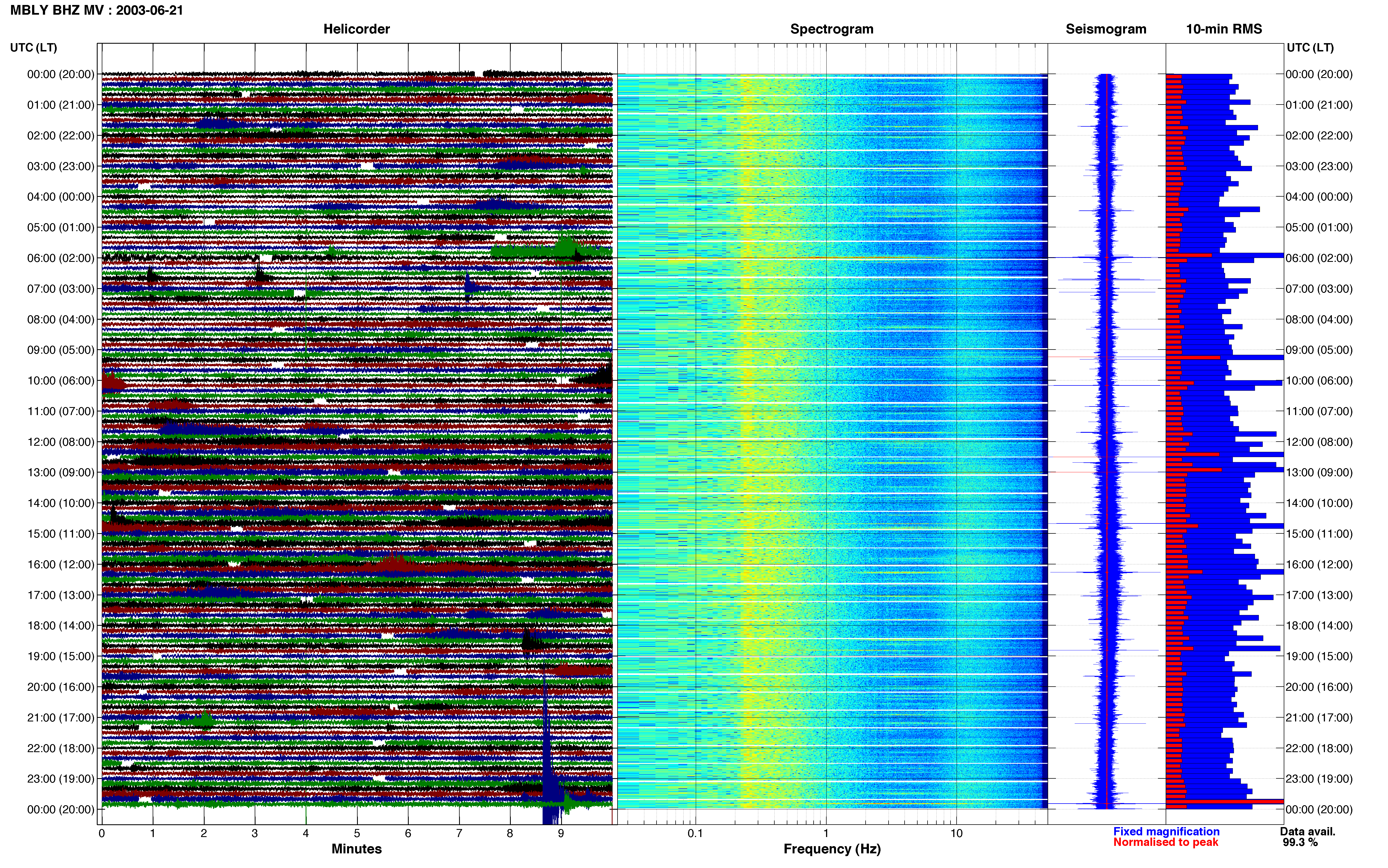The width and height of the screenshot is (1388, 868).
Task: Click 17:00 (13:00) on the RMS time axis
Action: click(x=1319, y=595)
